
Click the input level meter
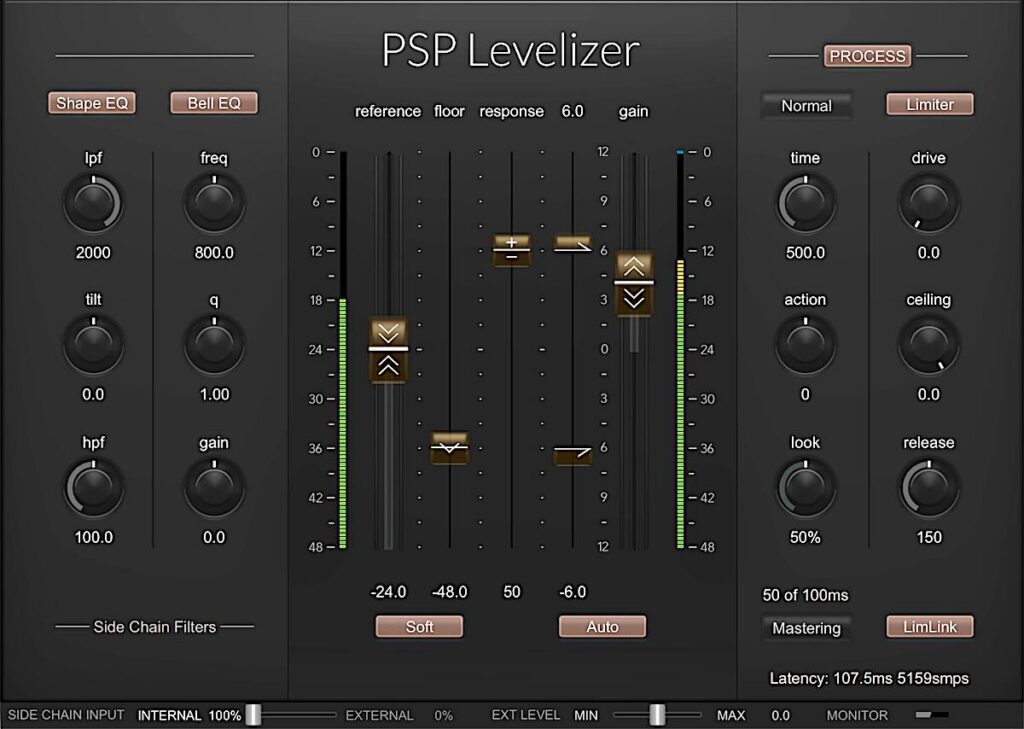click(x=343, y=349)
